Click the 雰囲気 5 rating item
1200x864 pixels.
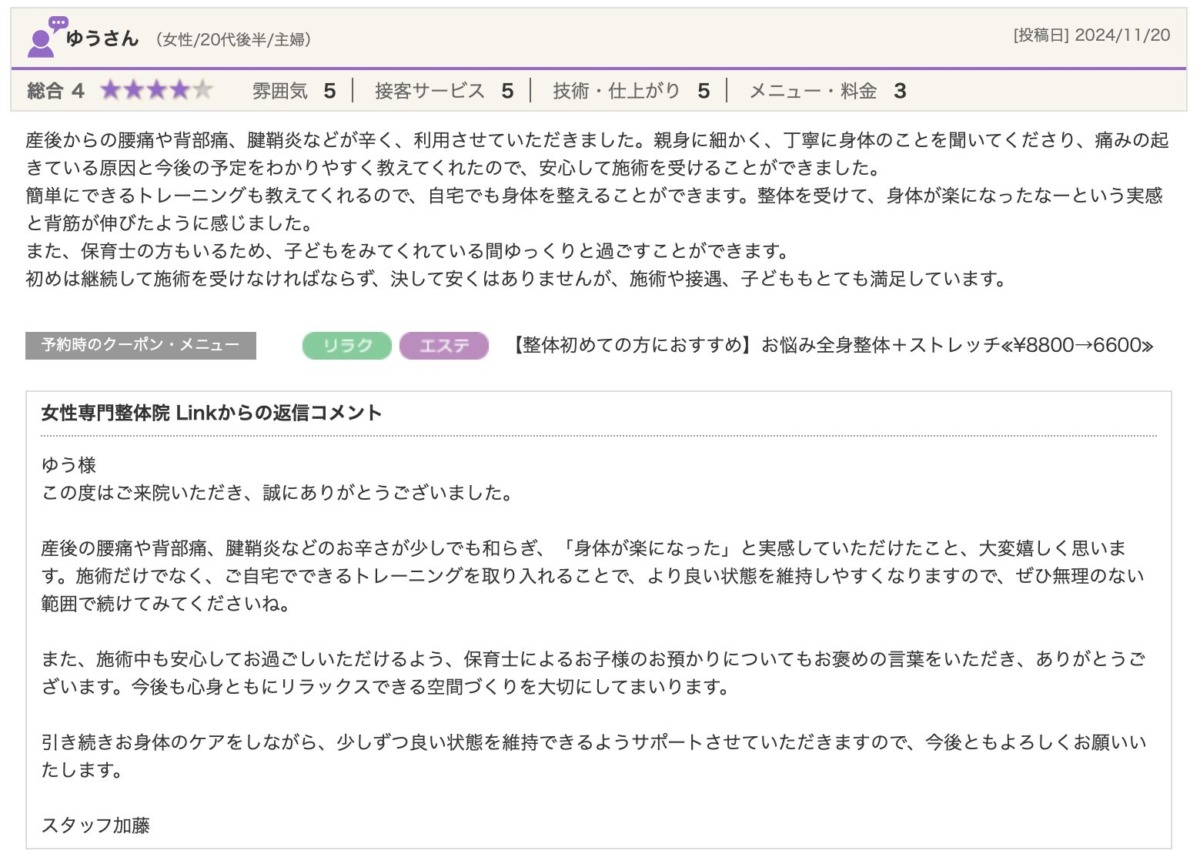pos(293,91)
